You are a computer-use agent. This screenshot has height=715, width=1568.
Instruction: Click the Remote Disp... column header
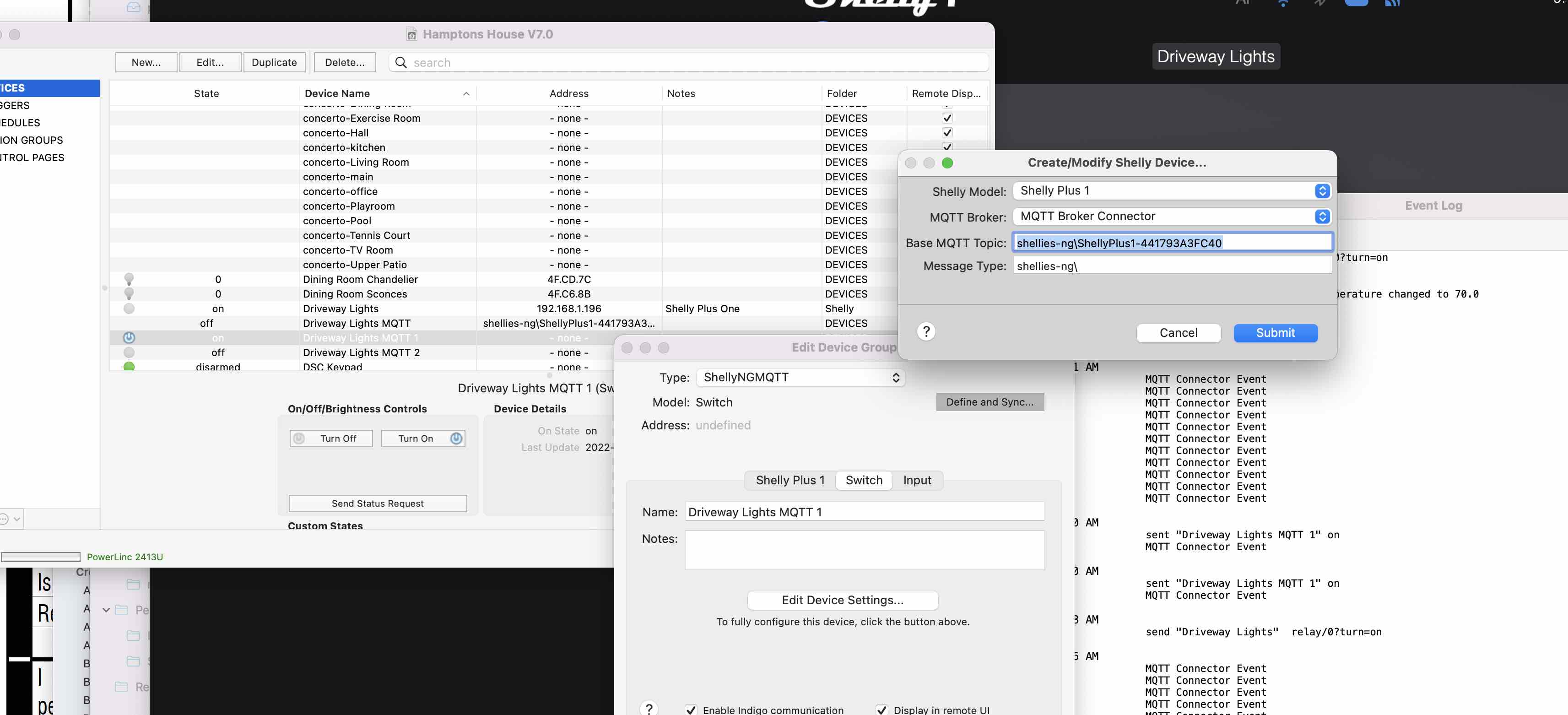pyautogui.click(x=946, y=94)
